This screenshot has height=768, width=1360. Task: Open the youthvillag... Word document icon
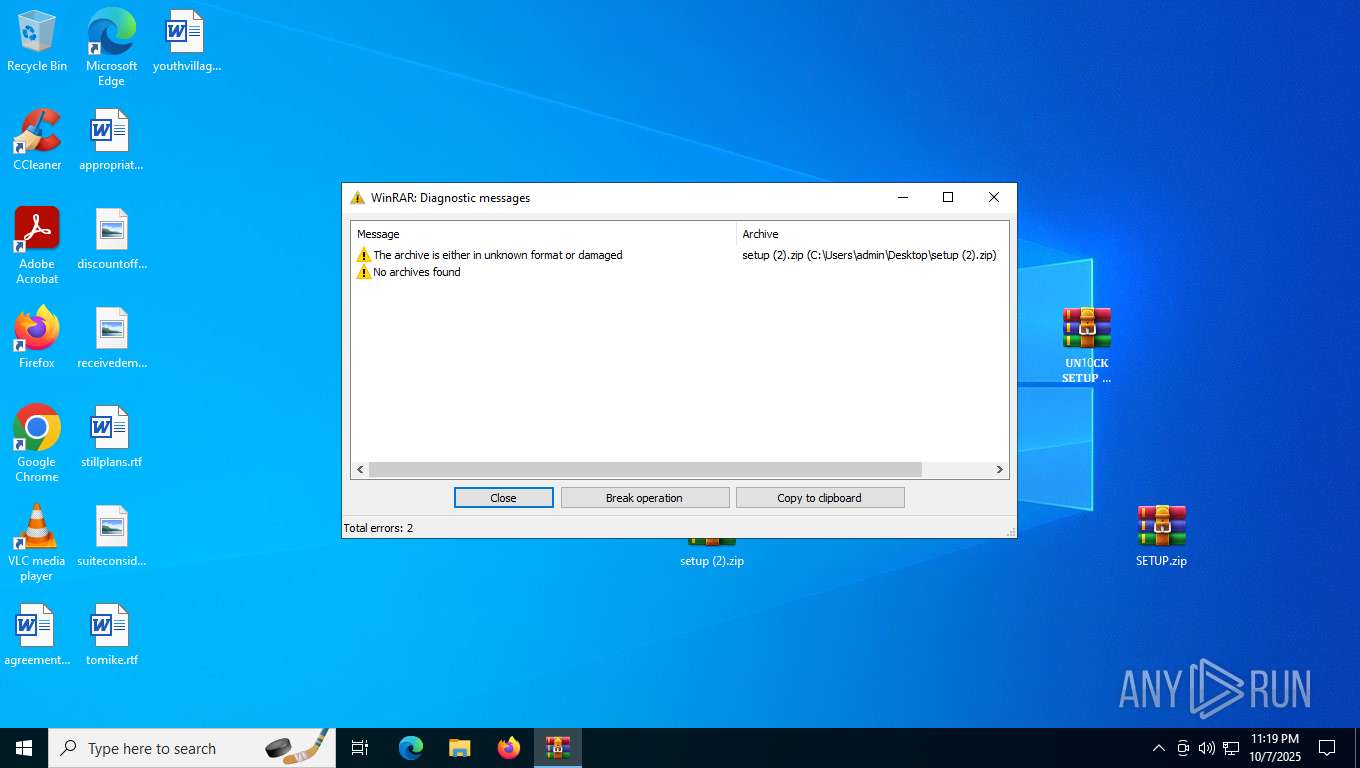click(186, 41)
